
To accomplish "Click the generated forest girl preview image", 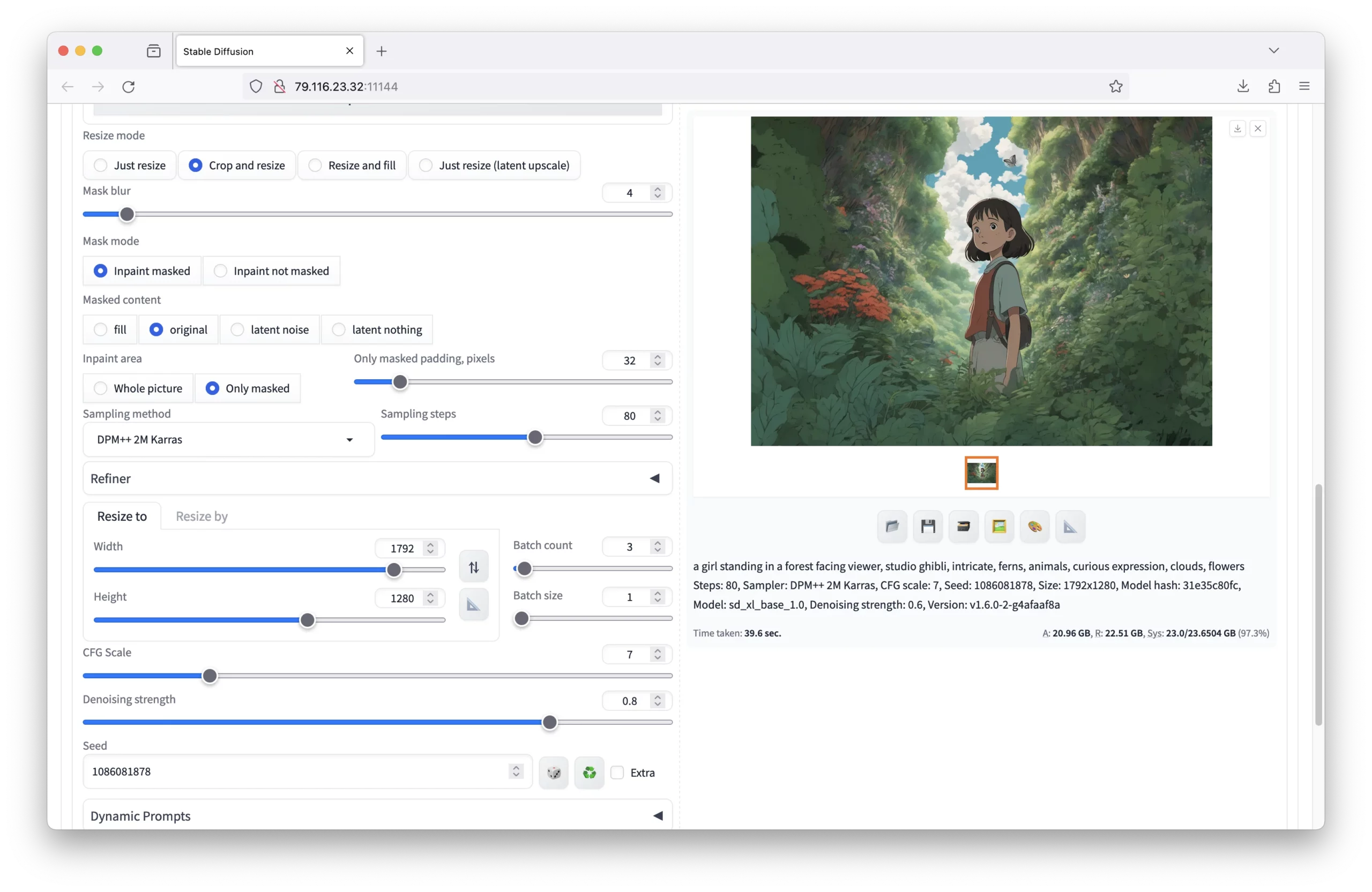I will point(981,281).
